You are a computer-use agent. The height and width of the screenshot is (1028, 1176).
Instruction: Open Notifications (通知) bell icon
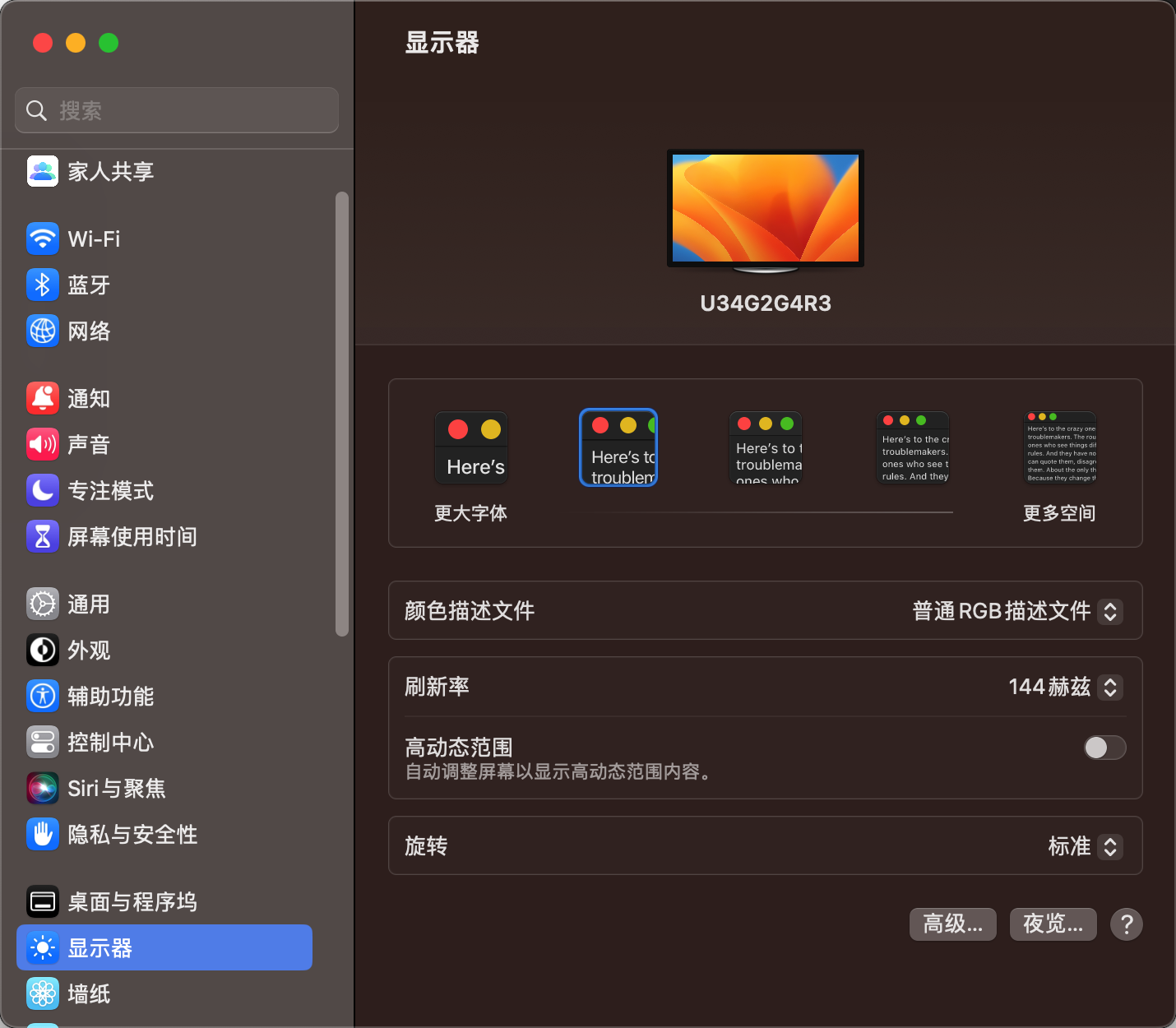tap(43, 399)
